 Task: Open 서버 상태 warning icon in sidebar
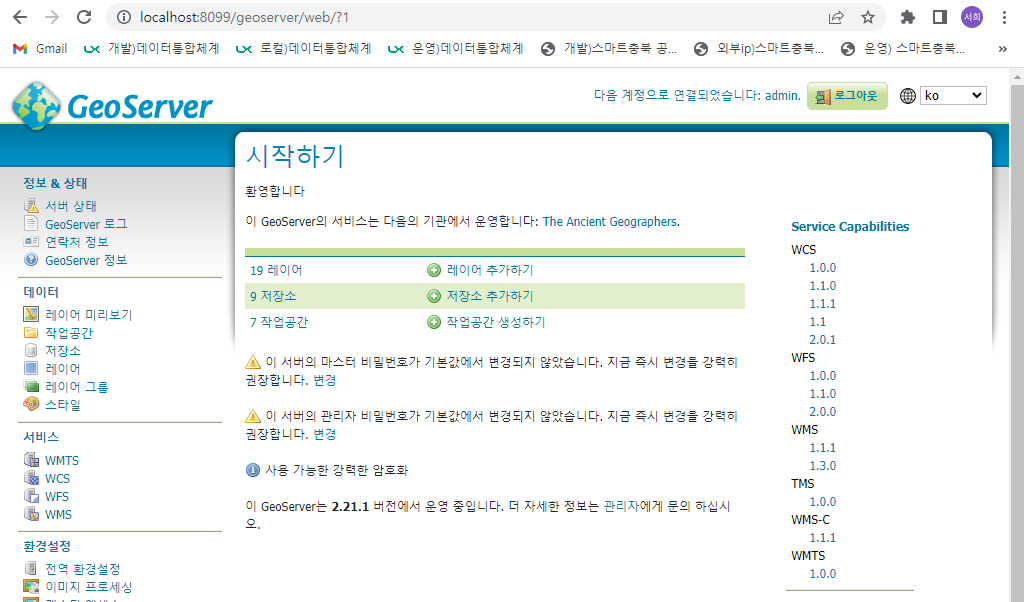point(31,206)
